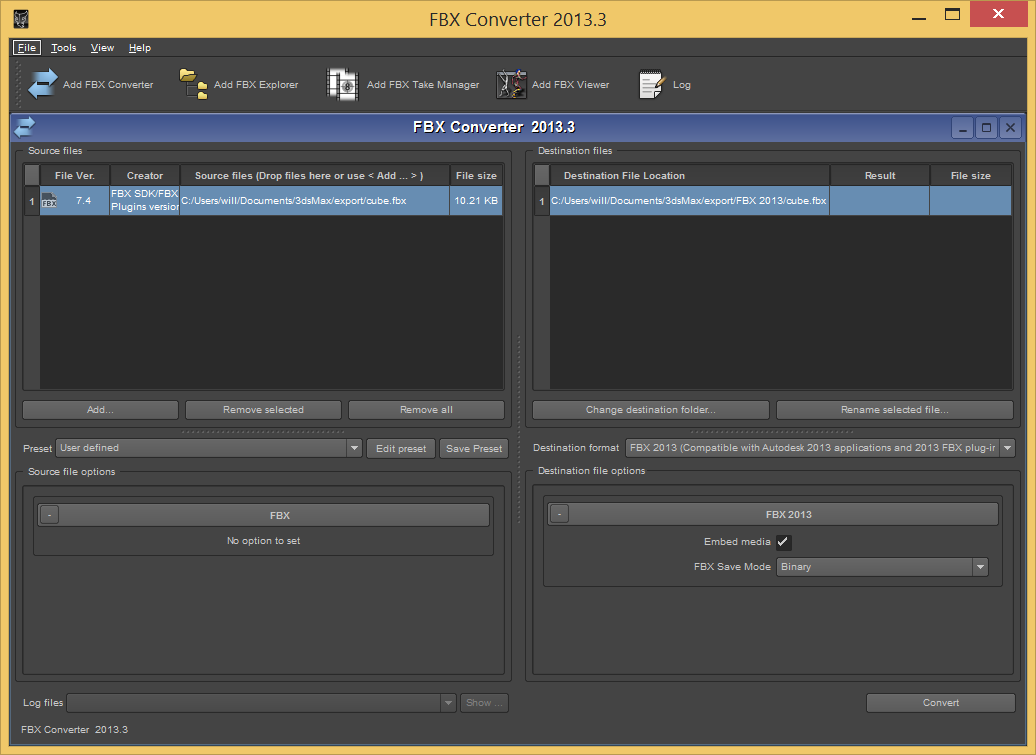
Task: Select source file path cube.fbx cell
Action: coord(314,201)
